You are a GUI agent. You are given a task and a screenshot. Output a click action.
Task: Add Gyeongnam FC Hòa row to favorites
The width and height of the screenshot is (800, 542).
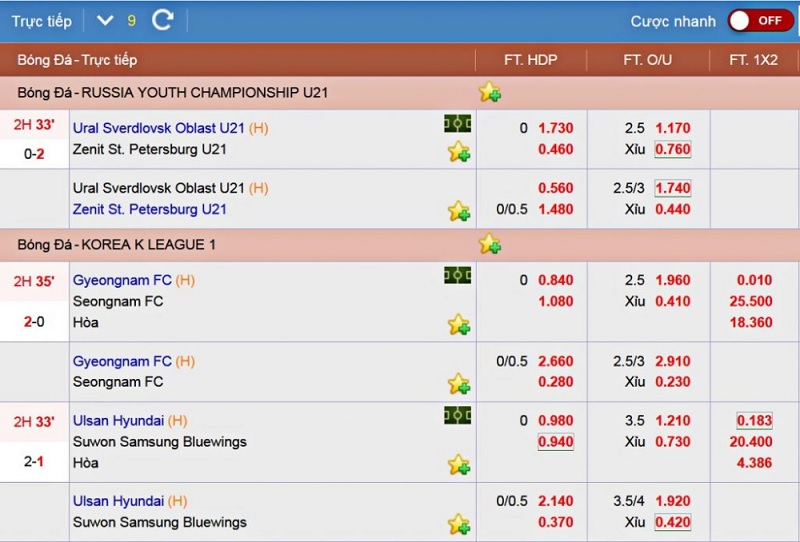[459, 324]
